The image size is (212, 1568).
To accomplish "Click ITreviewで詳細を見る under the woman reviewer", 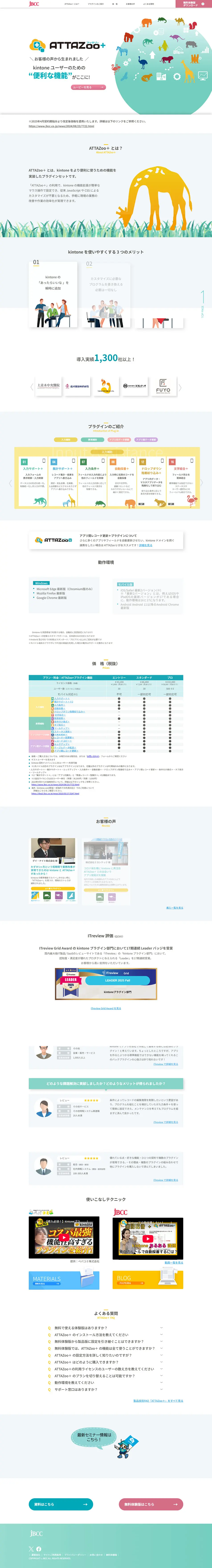I will [x=166, y=1122].
